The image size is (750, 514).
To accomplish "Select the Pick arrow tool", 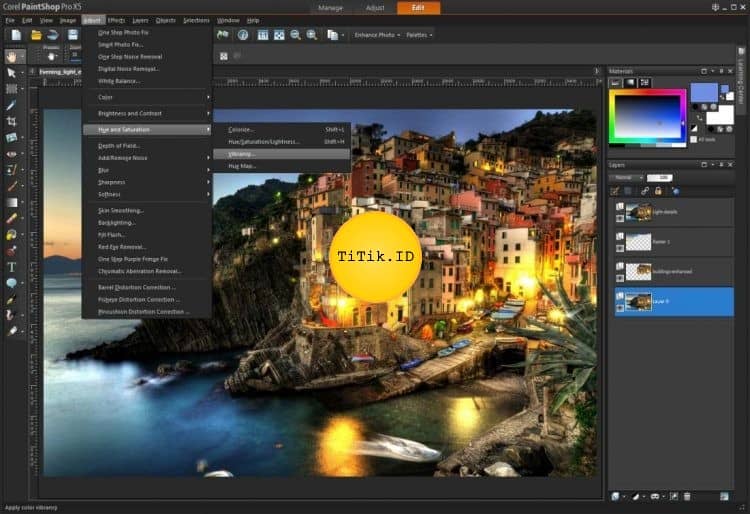I will tap(12, 73).
